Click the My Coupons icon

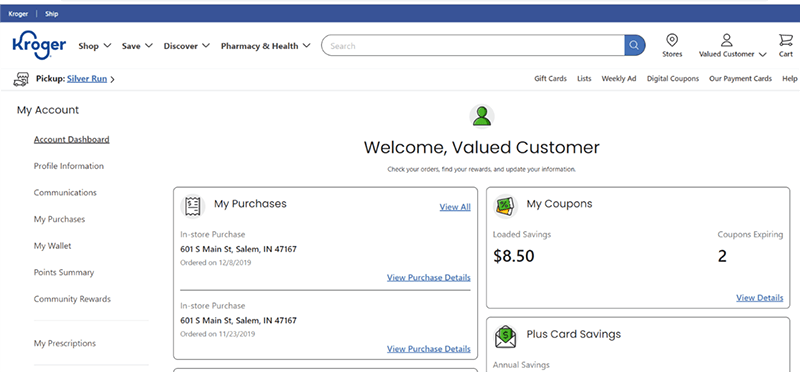tap(505, 206)
